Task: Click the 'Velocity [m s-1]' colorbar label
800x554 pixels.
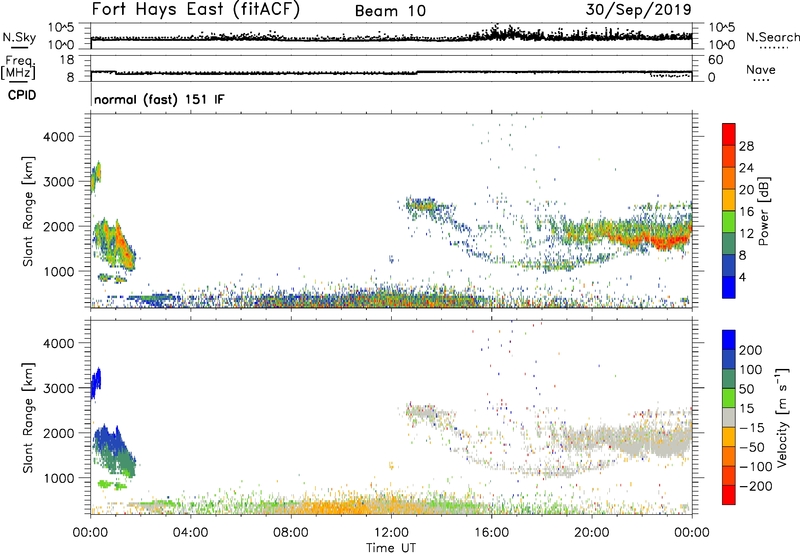Action: (781, 417)
